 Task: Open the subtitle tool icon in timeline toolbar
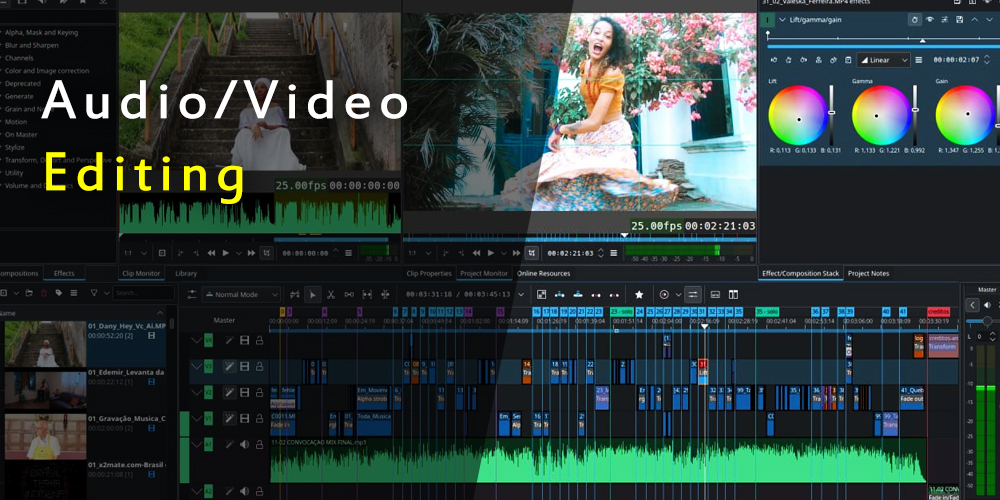pyautogui.click(x=715, y=295)
